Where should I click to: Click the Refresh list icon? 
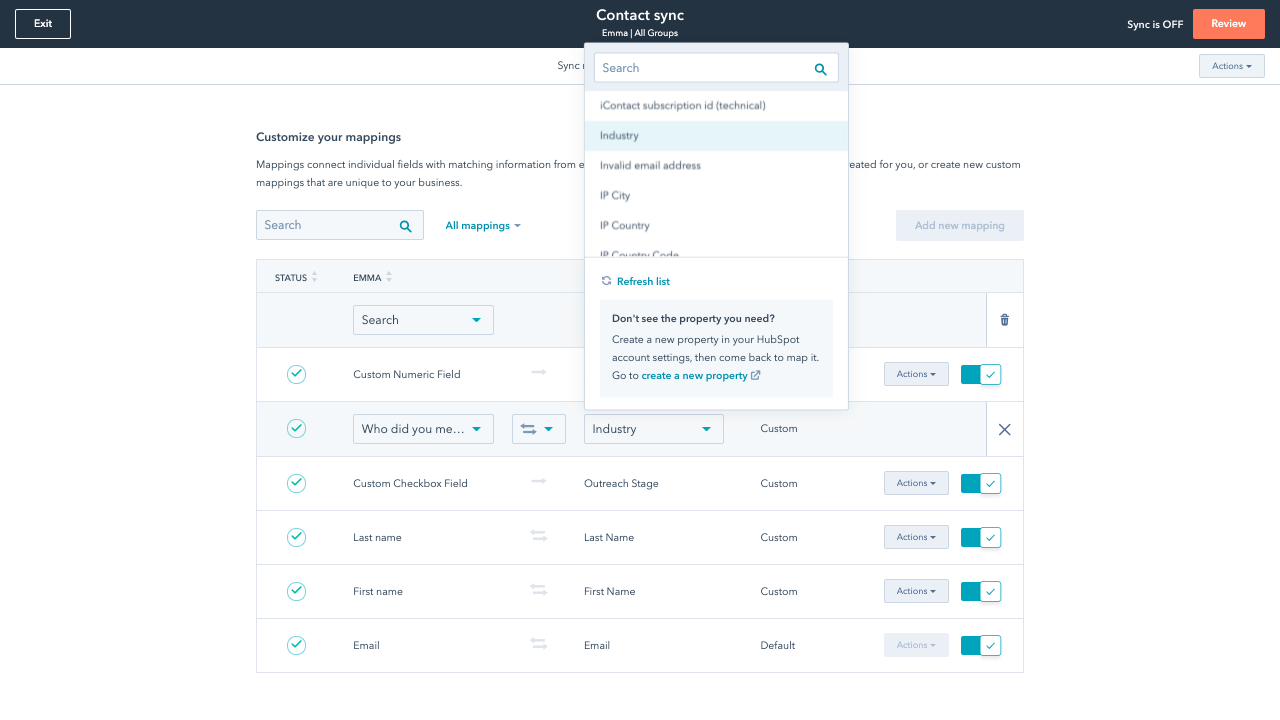pyautogui.click(x=606, y=282)
